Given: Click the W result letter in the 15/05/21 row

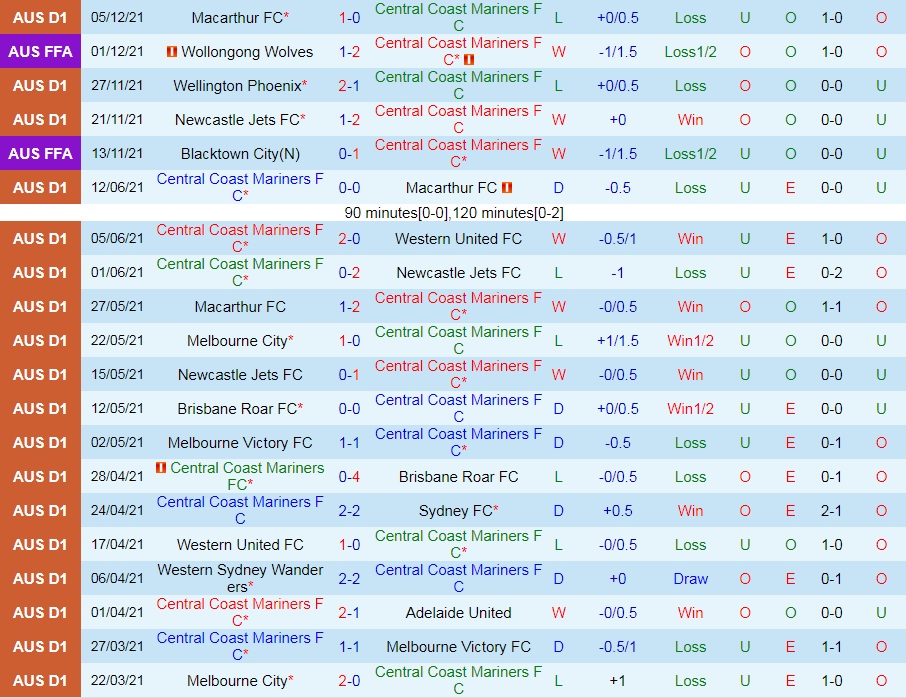Looking at the screenshot, I should click(558, 374).
